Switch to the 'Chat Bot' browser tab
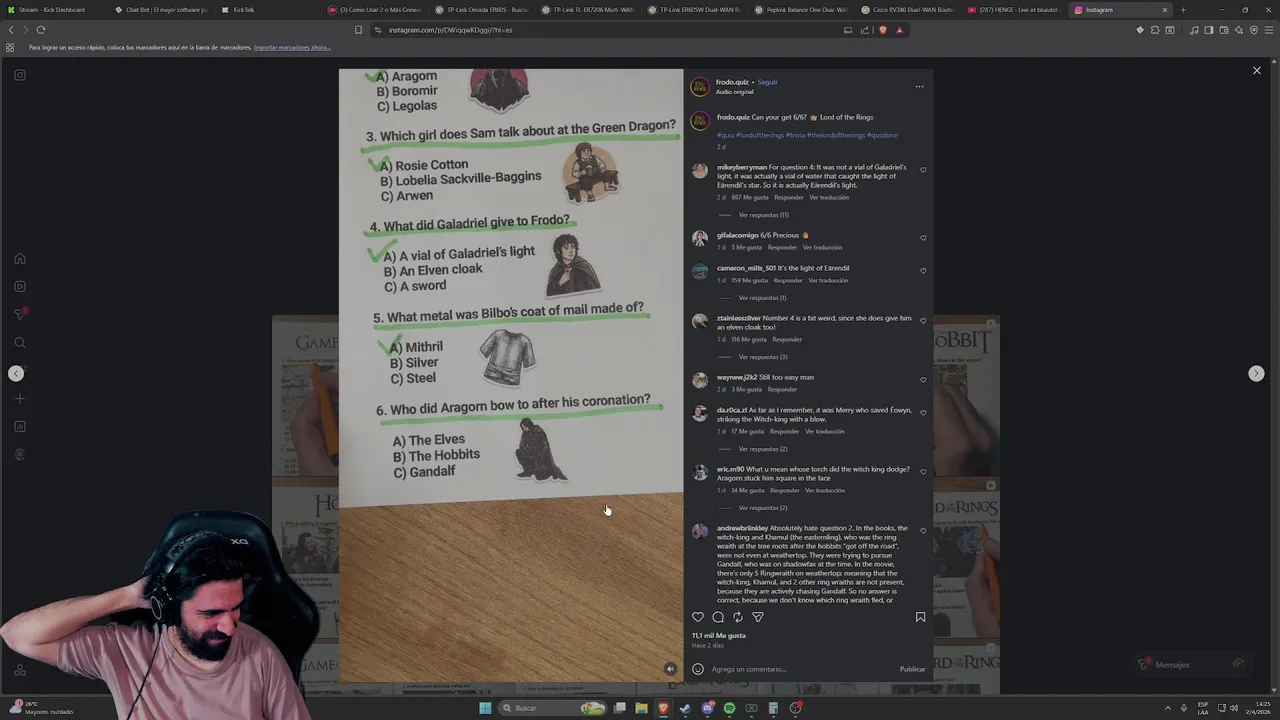The width and height of the screenshot is (1280, 720). point(160,10)
